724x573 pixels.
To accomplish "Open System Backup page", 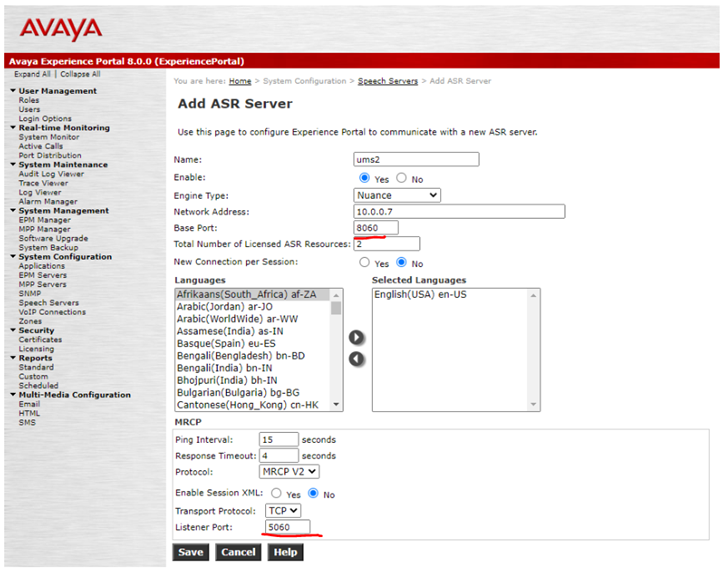I will (x=48, y=248).
